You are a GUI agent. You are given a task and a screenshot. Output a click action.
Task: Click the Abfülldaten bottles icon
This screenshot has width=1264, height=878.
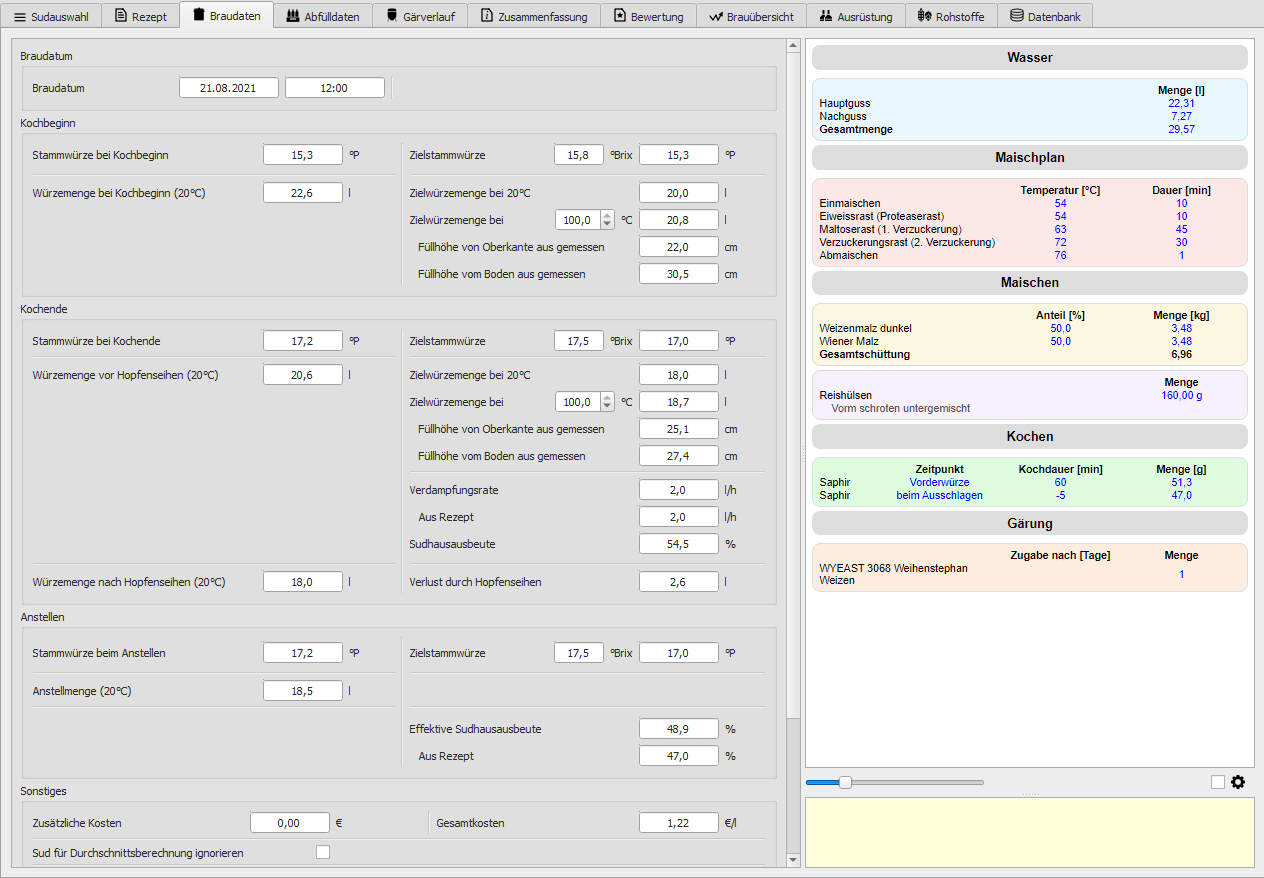coord(292,16)
